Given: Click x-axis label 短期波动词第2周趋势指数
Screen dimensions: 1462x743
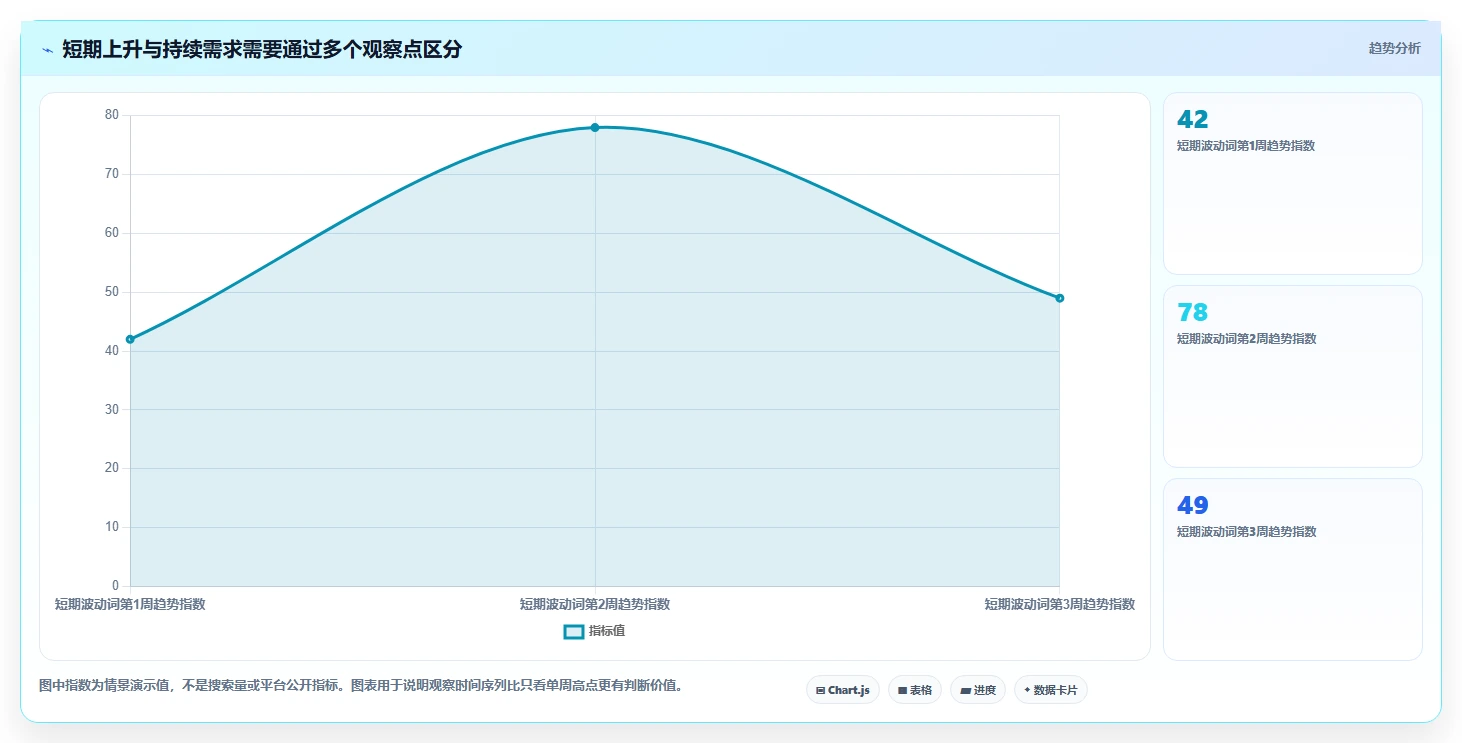Looking at the screenshot, I should [x=595, y=604].
